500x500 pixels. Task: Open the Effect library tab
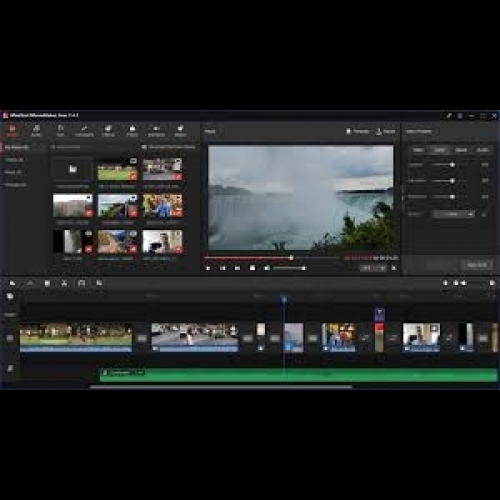point(108,131)
